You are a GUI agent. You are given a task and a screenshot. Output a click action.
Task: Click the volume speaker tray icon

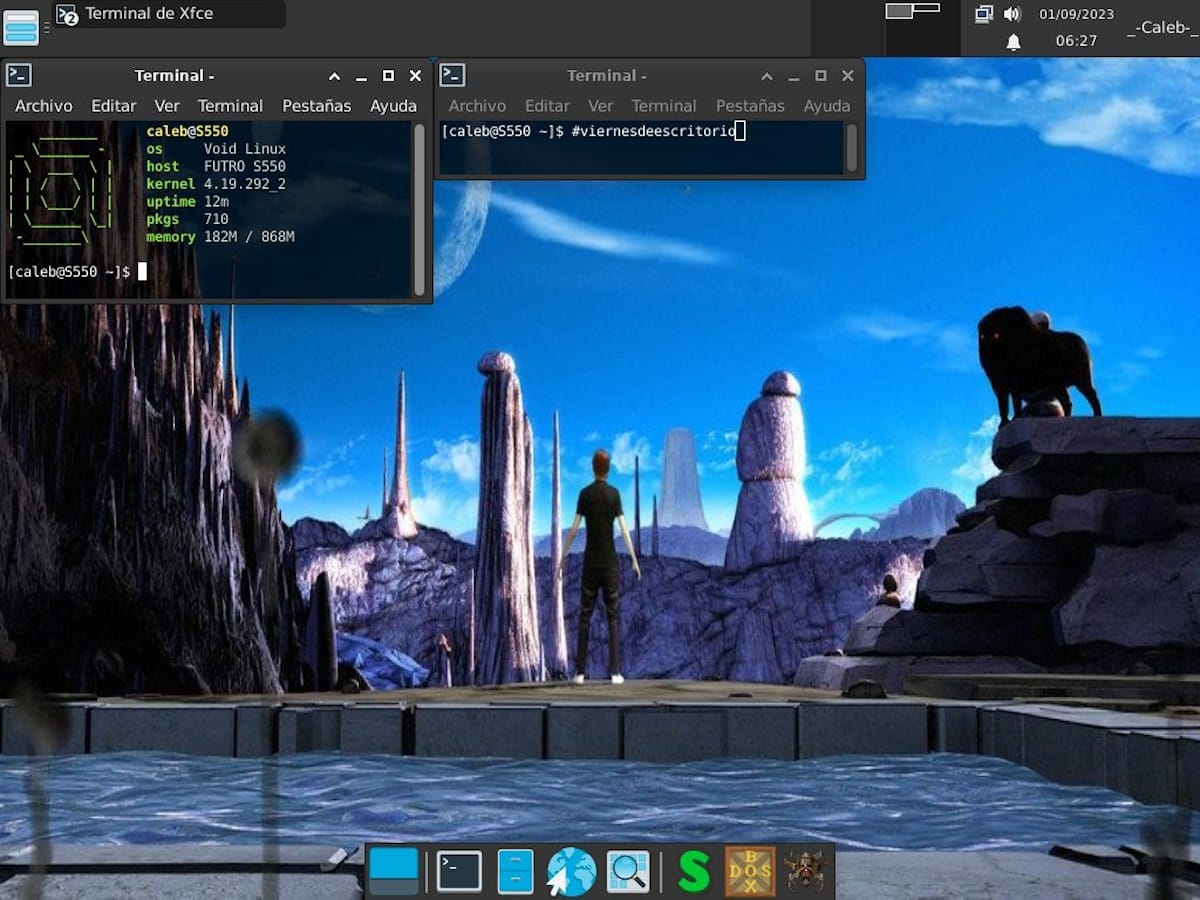[1012, 14]
